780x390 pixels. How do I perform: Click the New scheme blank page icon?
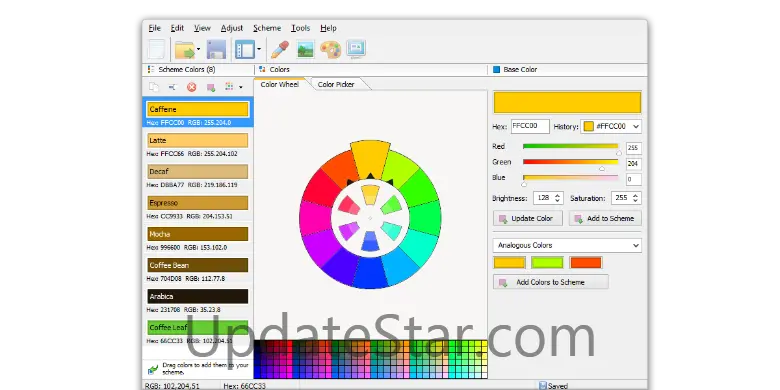coord(157,49)
